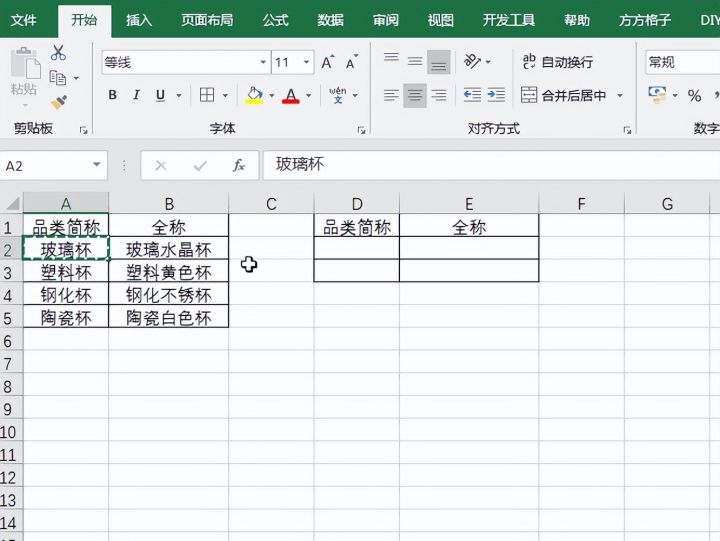Open alignment settings dialog launcher
720x541 pixels.
coord(627,130)
